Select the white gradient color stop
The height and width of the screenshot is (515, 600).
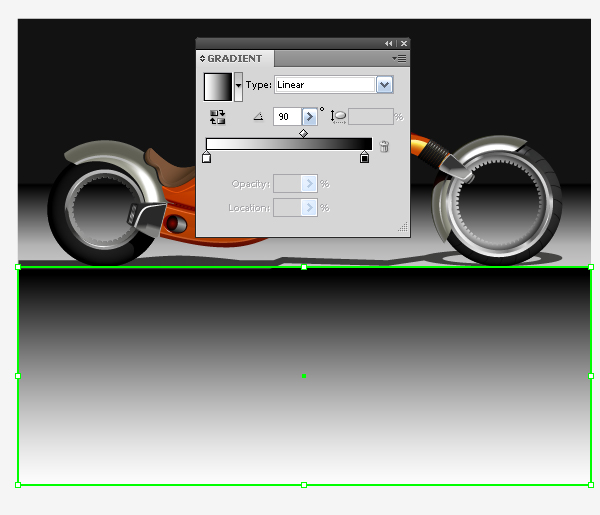[x=207, y=157]
